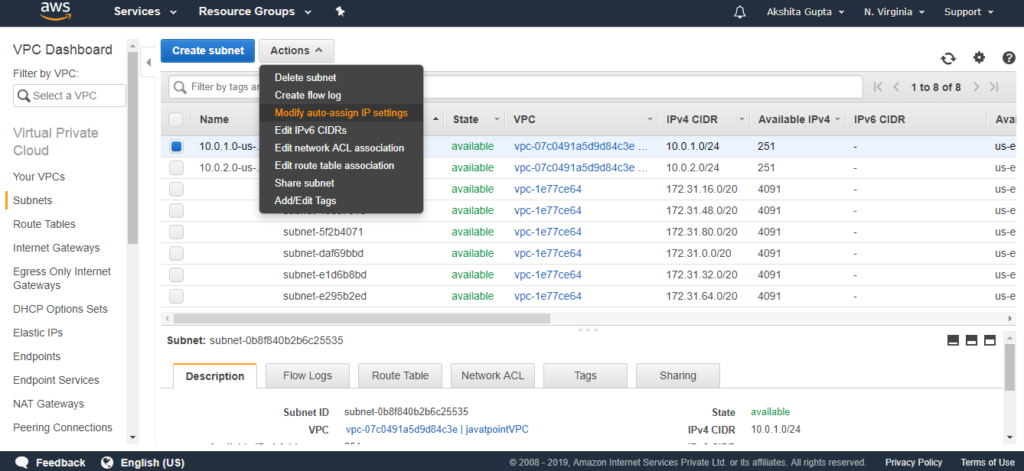Open the State column filter arrow
Screen dimensions: 1024x471
click(x=498, y=120)
